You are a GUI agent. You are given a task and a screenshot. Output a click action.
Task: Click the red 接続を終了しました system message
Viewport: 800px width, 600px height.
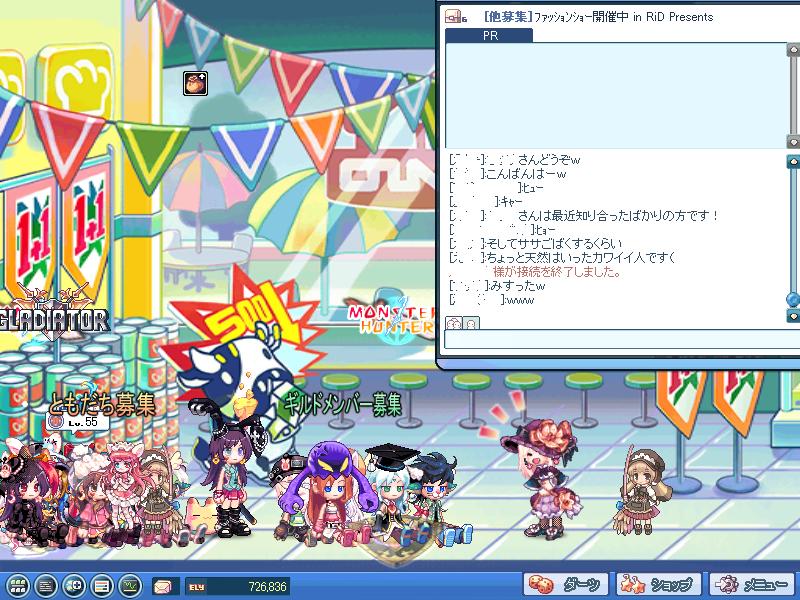[557, 272]
